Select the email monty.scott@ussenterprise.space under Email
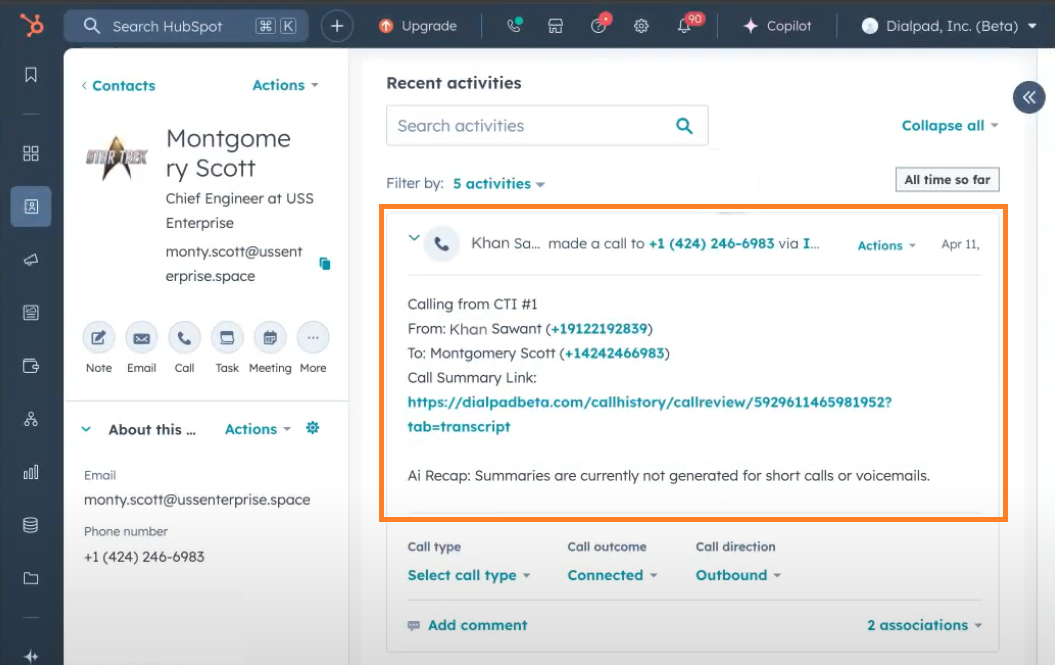1055x665 pixels. coord(197,500)
